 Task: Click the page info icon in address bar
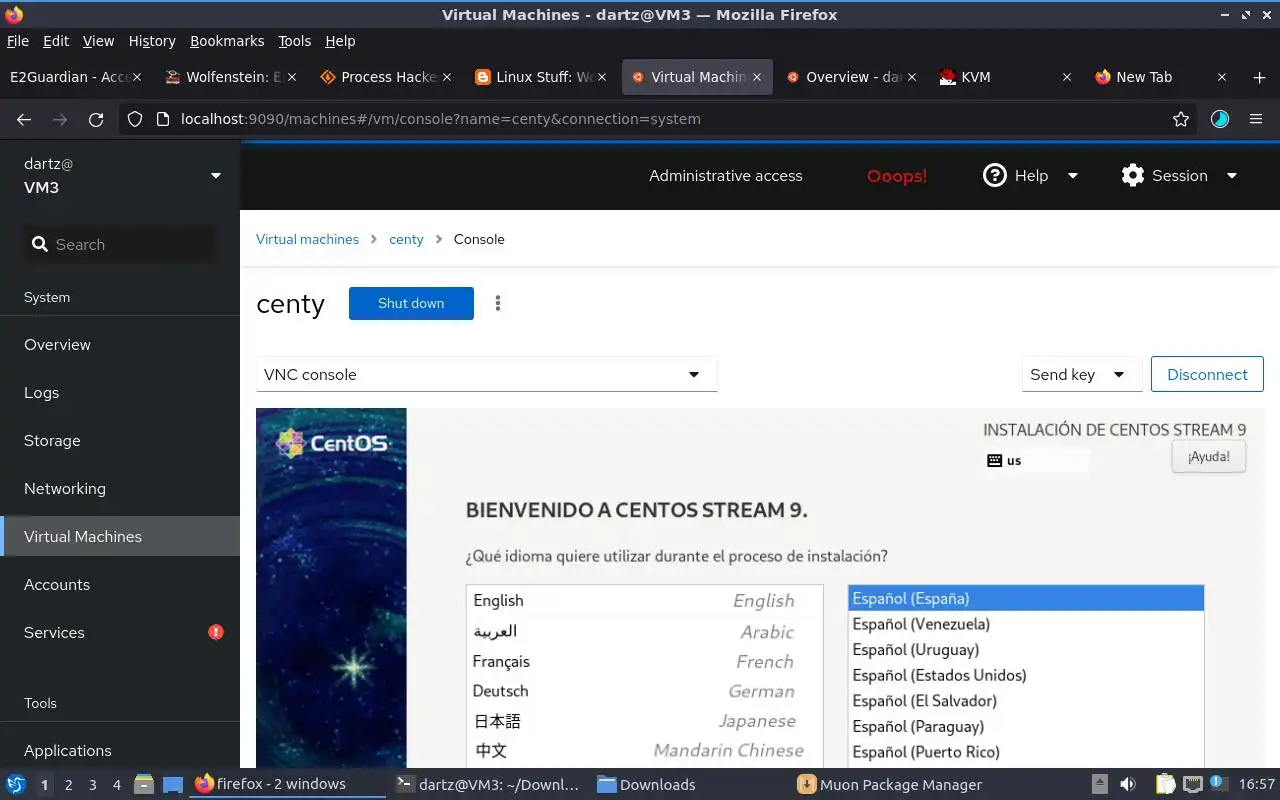(x=163, y=119)
